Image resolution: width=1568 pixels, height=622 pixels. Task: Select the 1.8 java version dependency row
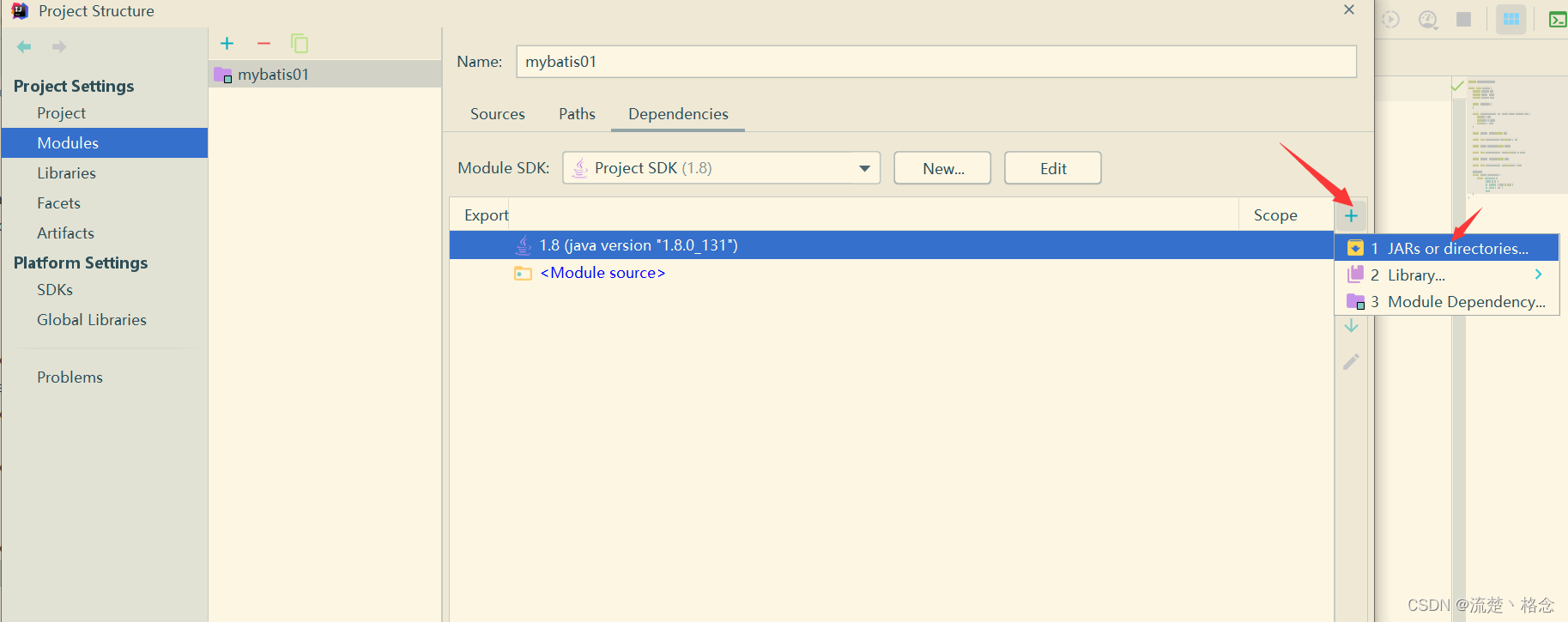point(892,245)
